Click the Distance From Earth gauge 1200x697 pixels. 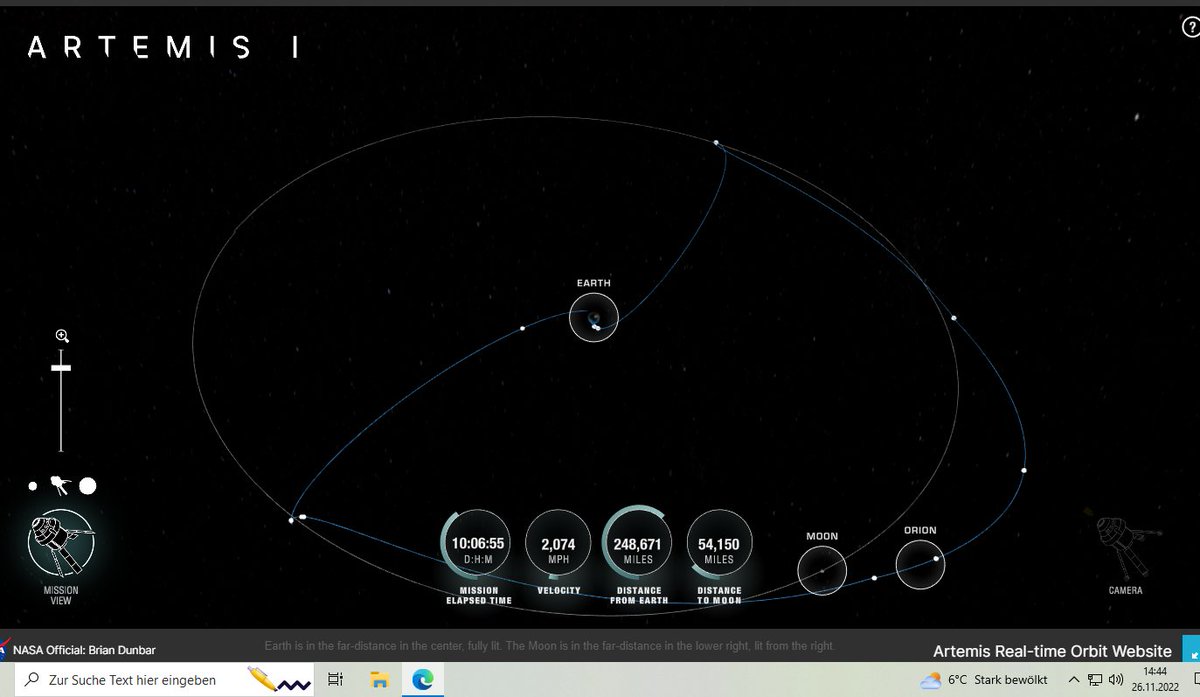tap(638, 545)
